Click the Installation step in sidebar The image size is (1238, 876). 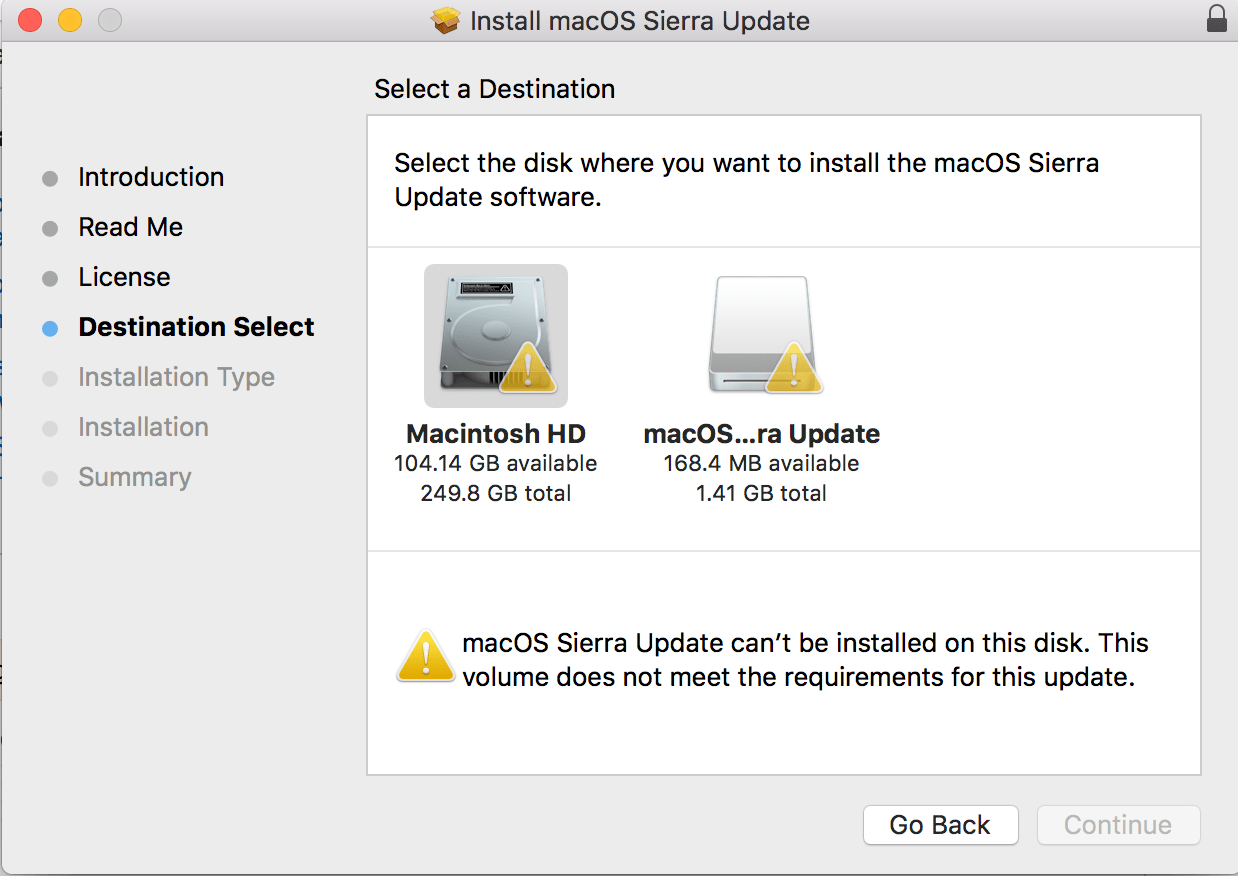click(143, 427)
